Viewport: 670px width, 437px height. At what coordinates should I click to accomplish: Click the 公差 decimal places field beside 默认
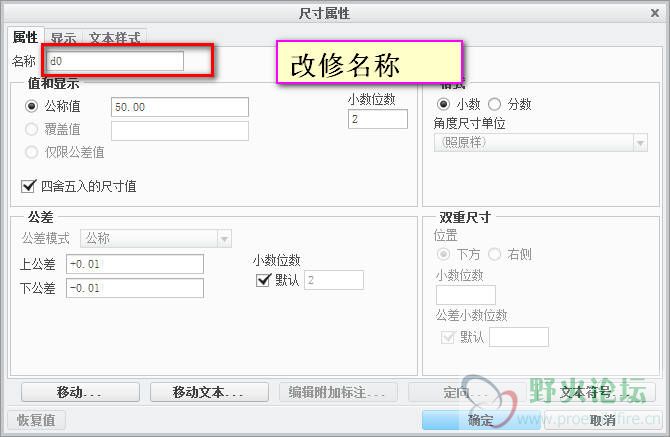[x=334, y=280]
